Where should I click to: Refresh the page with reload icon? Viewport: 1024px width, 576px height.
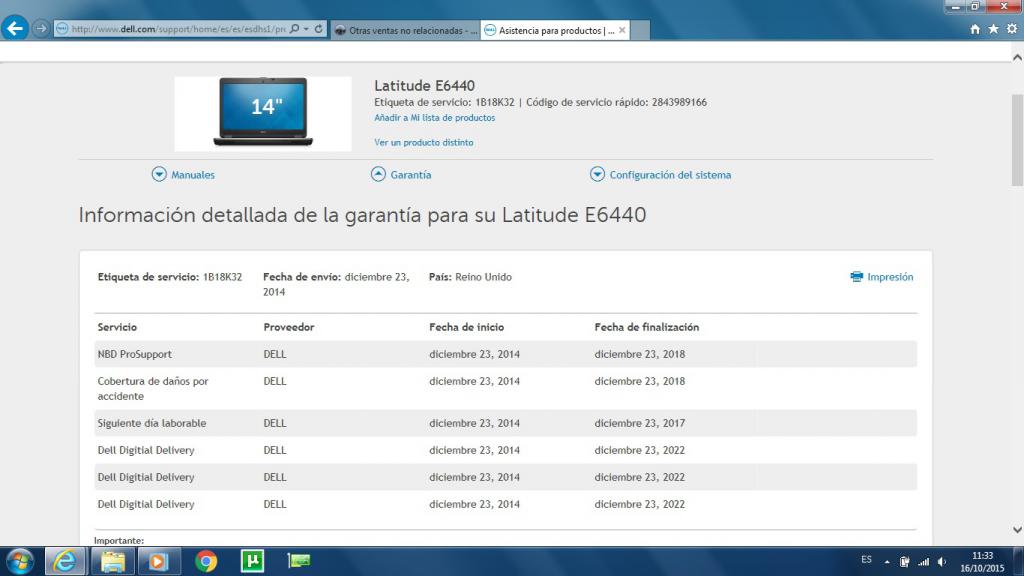(x=319, y=29)
